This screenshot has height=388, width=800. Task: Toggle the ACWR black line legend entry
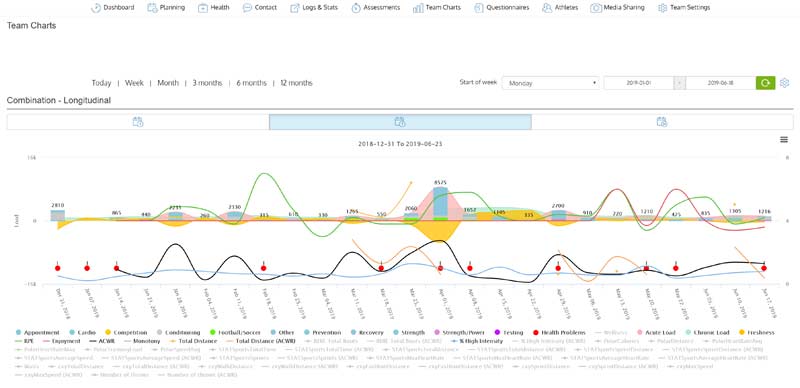tap(101, 341)
